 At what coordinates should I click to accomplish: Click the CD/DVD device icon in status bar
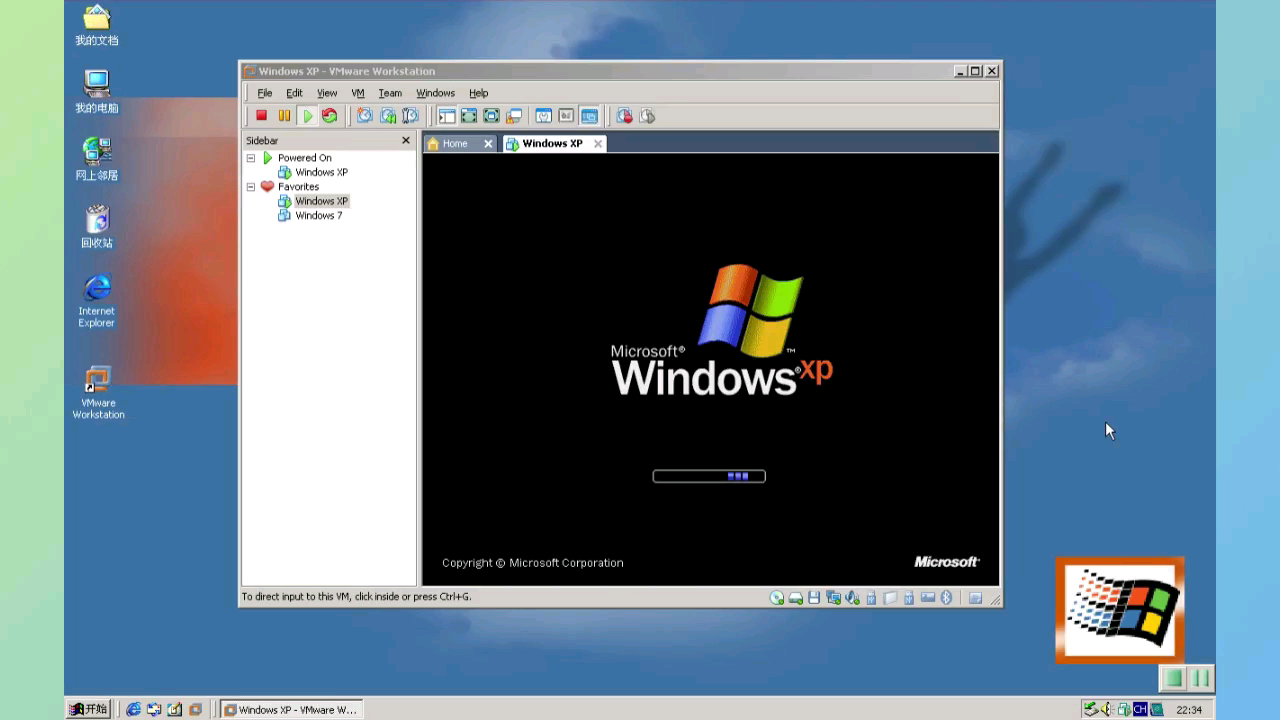pos(777,597)
